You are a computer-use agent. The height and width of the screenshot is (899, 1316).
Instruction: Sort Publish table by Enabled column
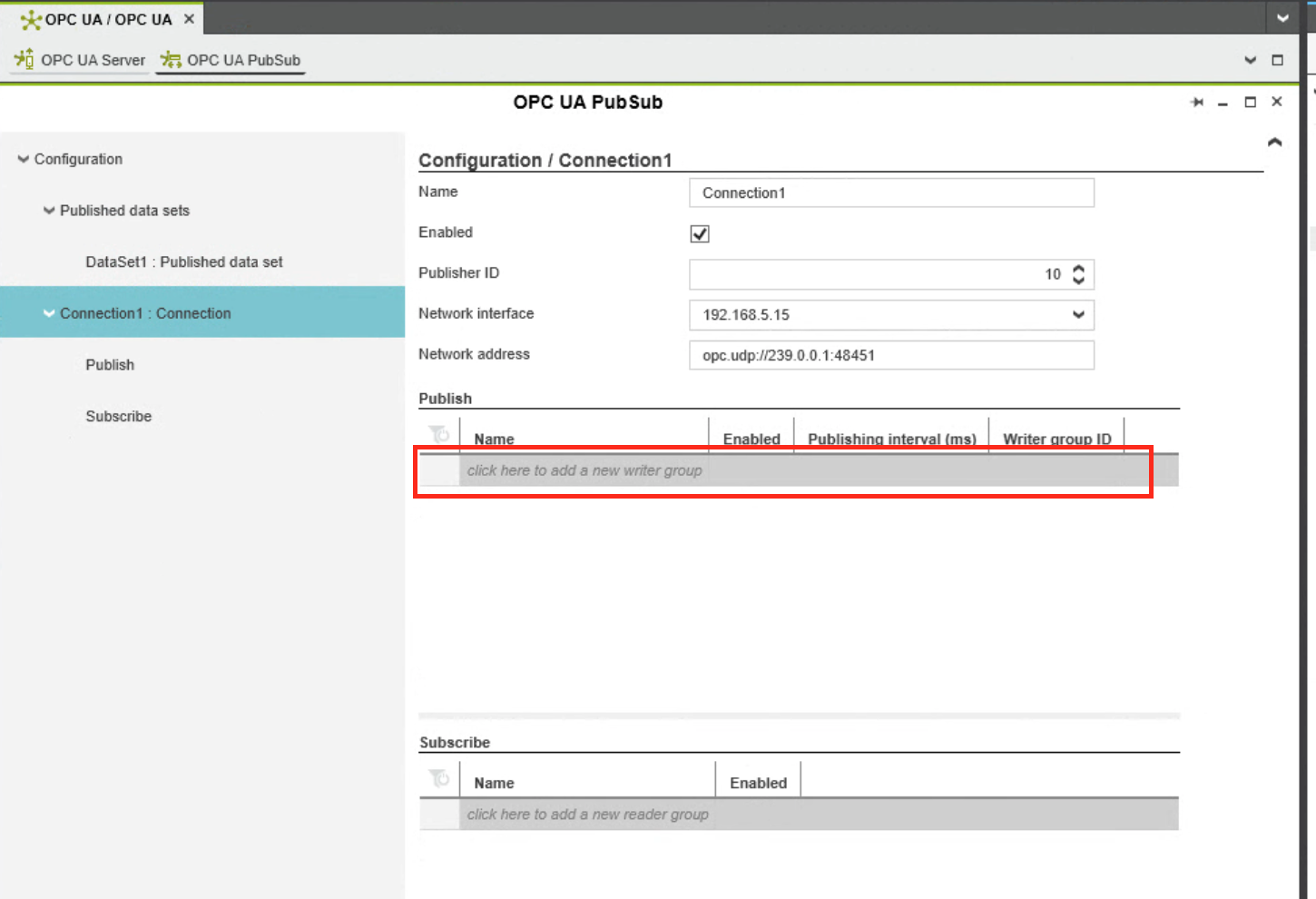751,439
